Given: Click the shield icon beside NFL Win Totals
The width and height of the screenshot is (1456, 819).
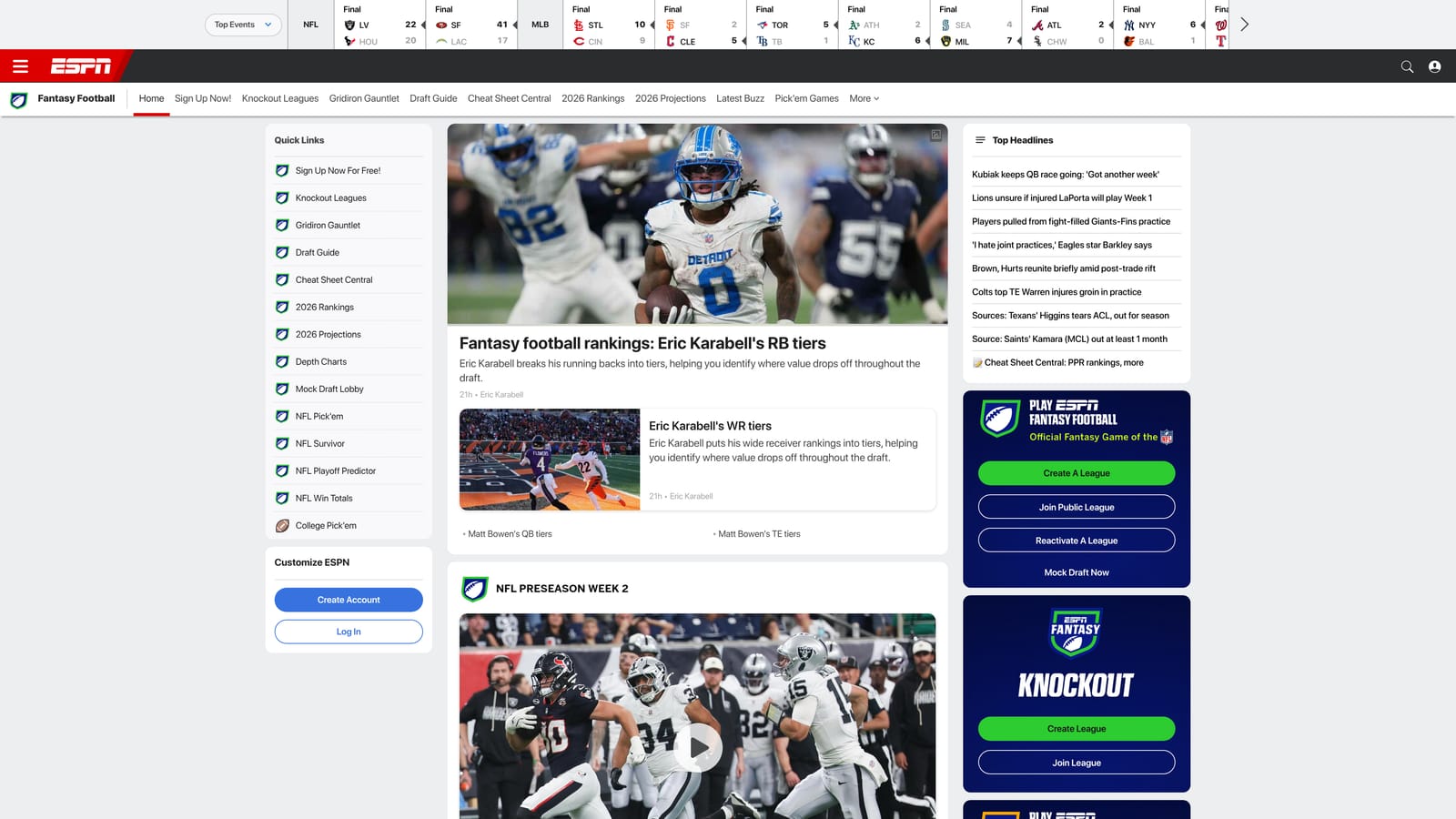Looking at the screenshot, I should pyautogui.click(x=282, y=499).
